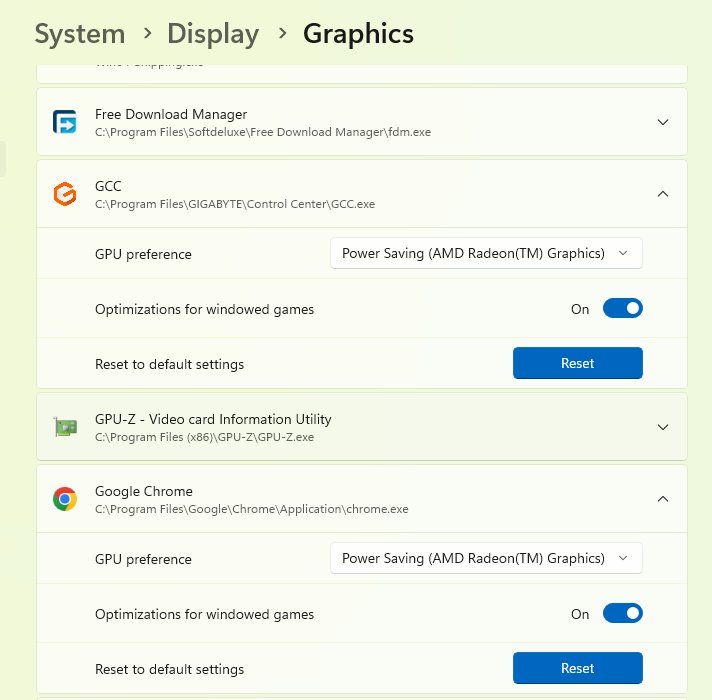Viewport: 712px width, 700px height.
Task: Open GPU preference dropdown for Google Chrome
Action: (x=486, y=558)
